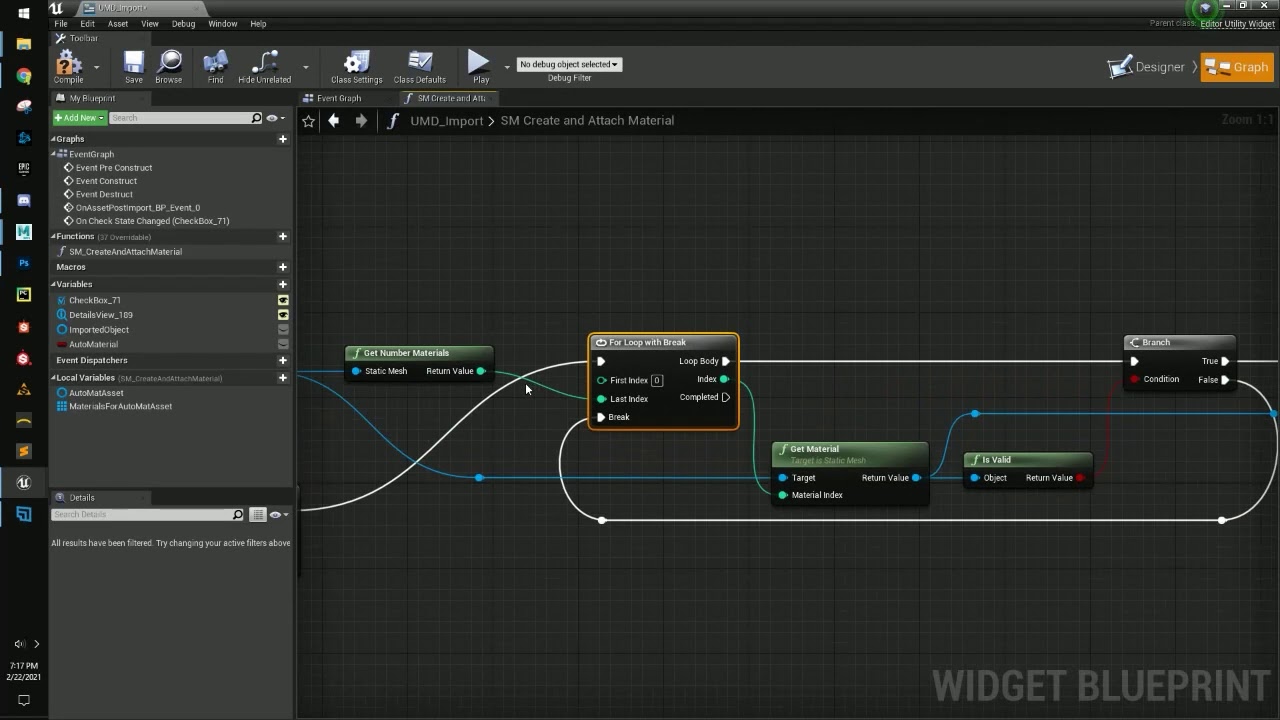Select OnAssetPostImport_BP_Event_0 entry
The image size is (1280, 720).
[x=137, y=208]
